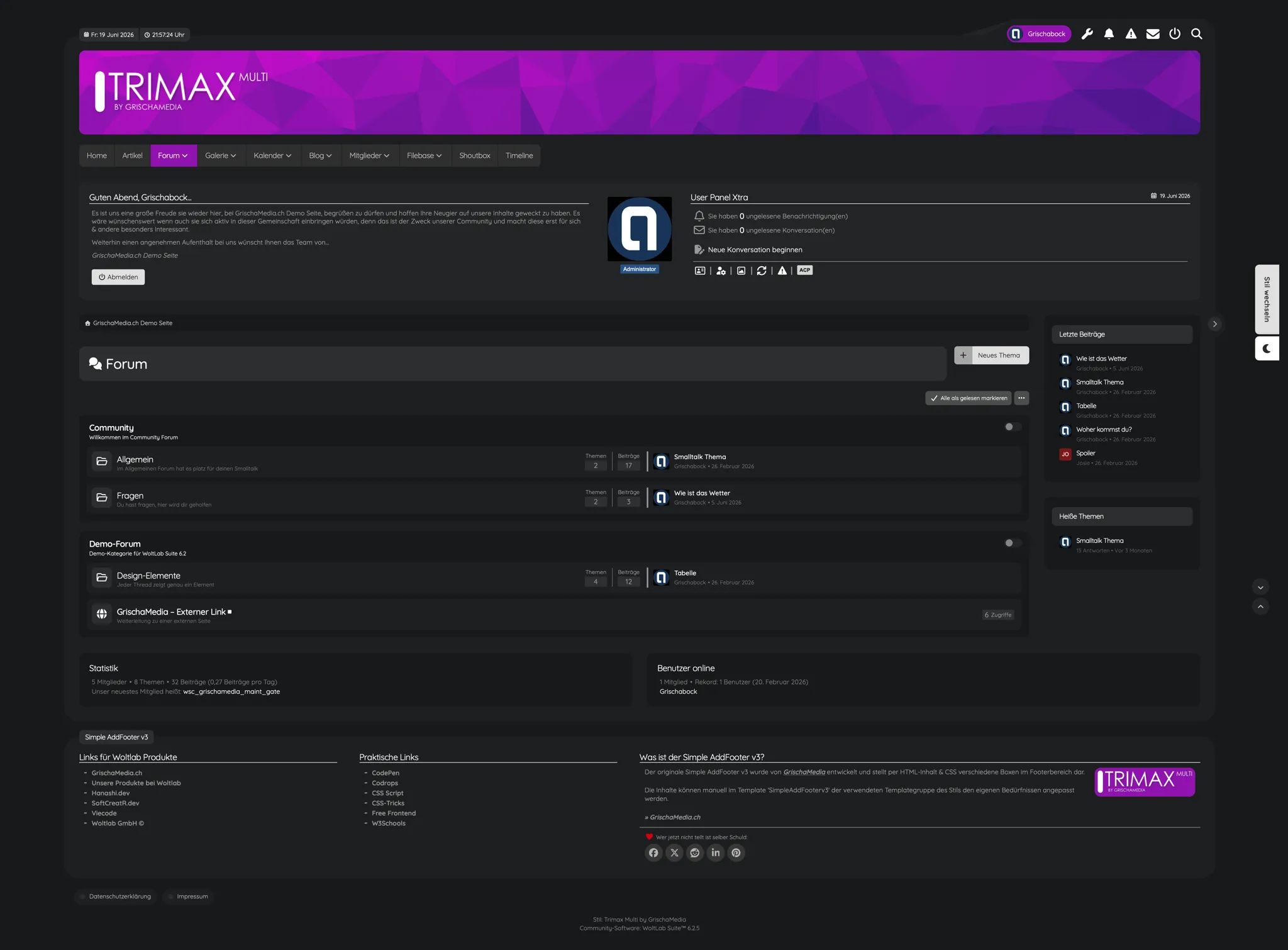
Task: Click the Trimax Multi header logo
Action: (x=181, y=91)
